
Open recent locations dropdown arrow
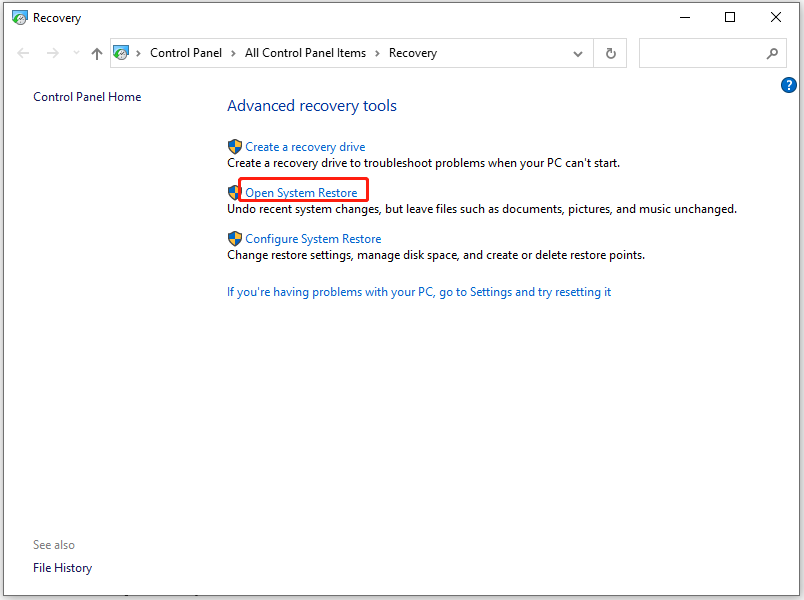(76, 53)
